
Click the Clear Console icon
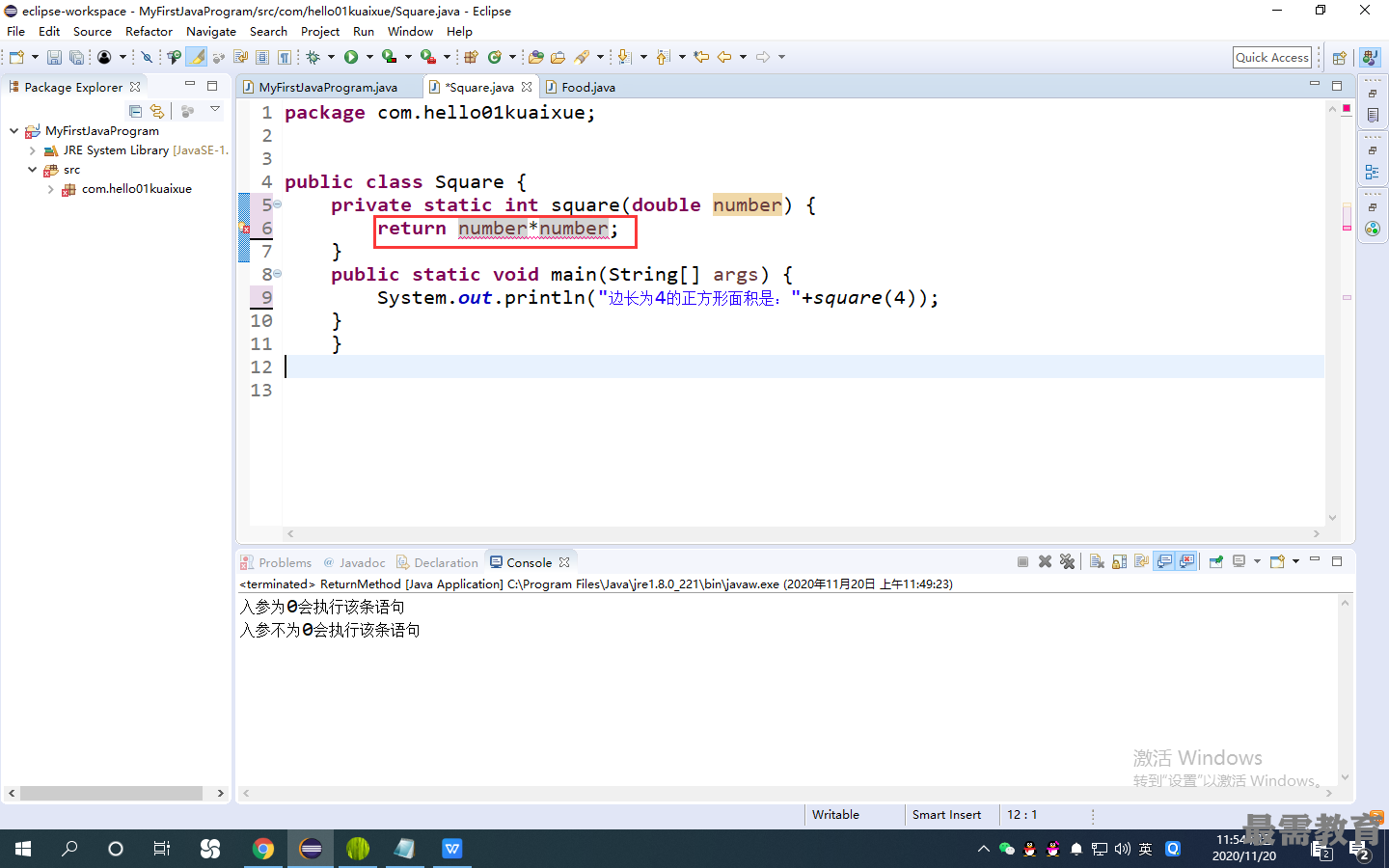(x=1097, y=561)
